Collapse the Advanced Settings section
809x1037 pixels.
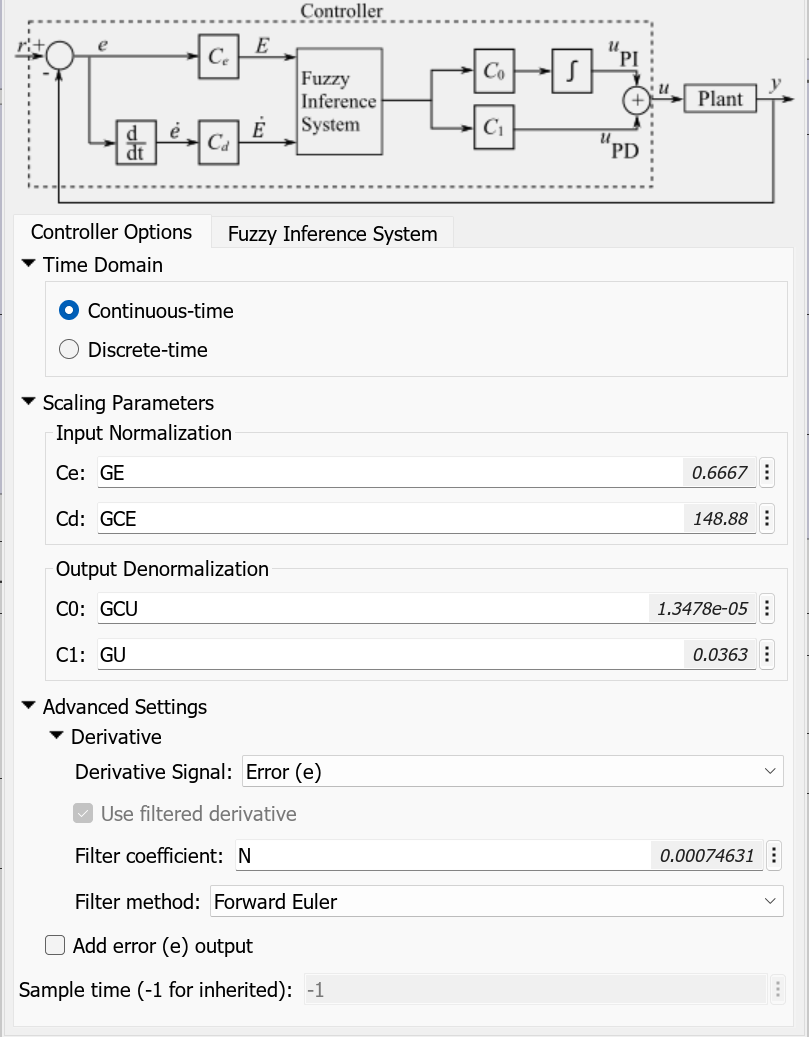coord(28,707)
